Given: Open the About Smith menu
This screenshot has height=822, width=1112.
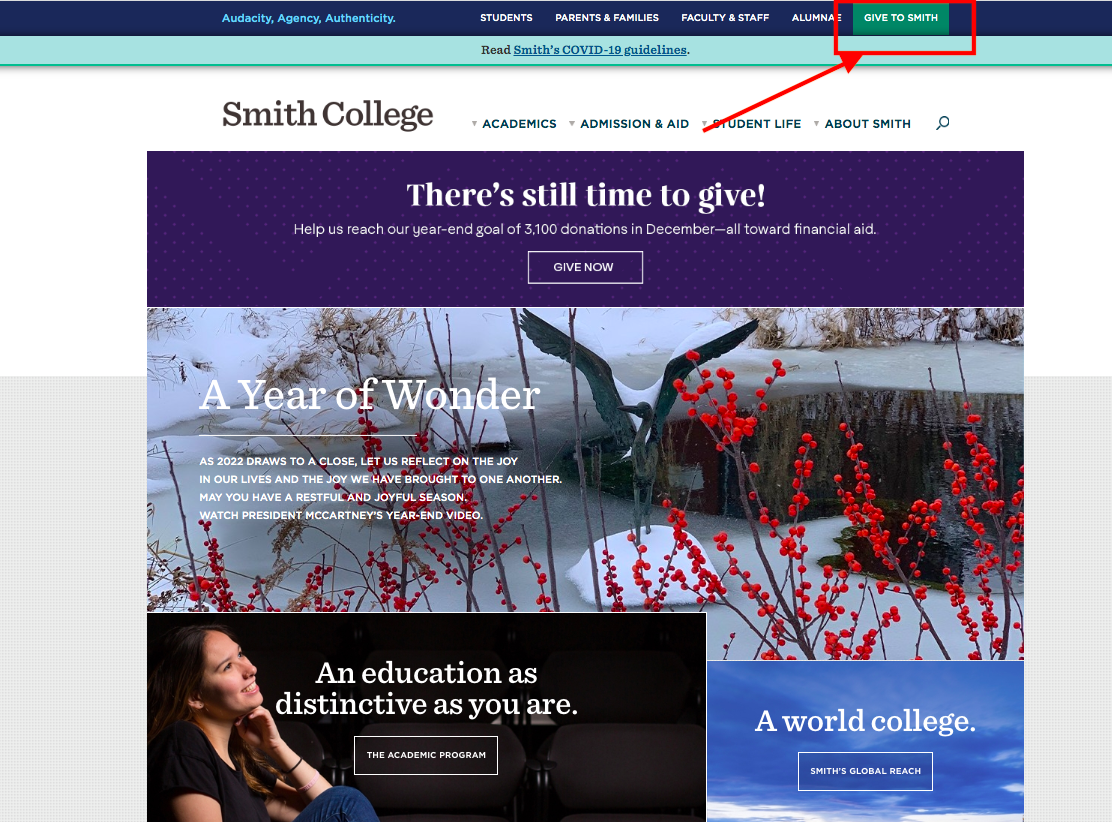Looking at the screenshot, I should tap(867, 124).
